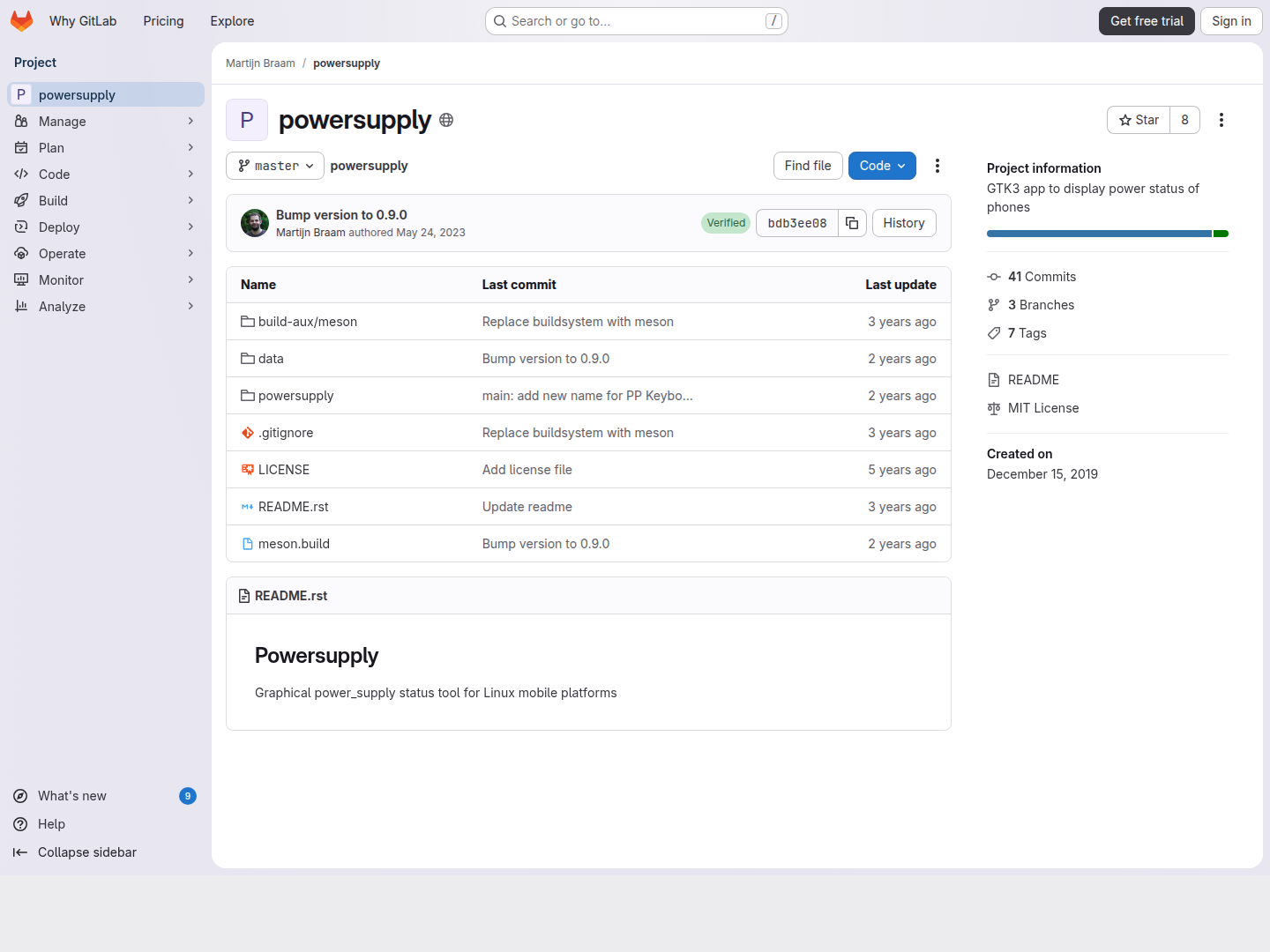This screenshot has width=1270, height=952.
Task: Click the Find file button
Action: (808, 166)
